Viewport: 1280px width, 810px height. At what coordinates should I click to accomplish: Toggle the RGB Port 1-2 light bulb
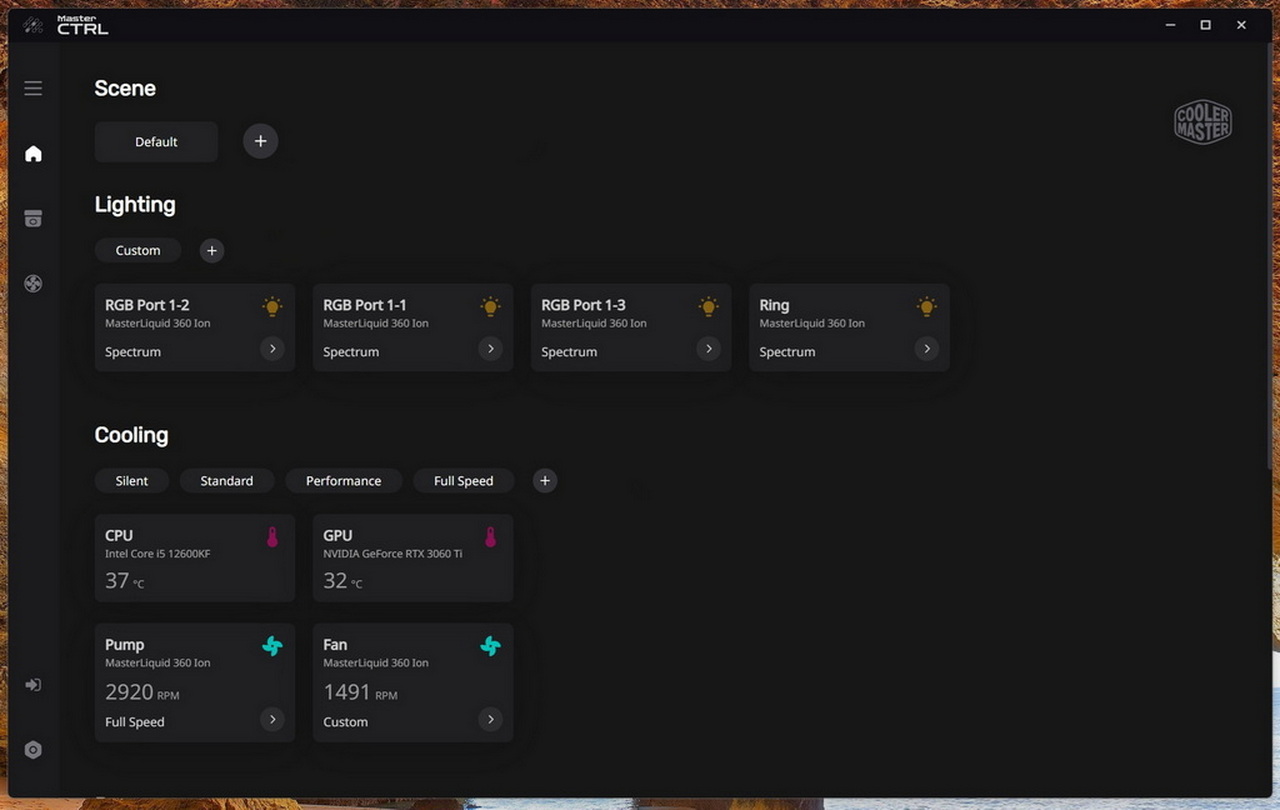[272, 307]
